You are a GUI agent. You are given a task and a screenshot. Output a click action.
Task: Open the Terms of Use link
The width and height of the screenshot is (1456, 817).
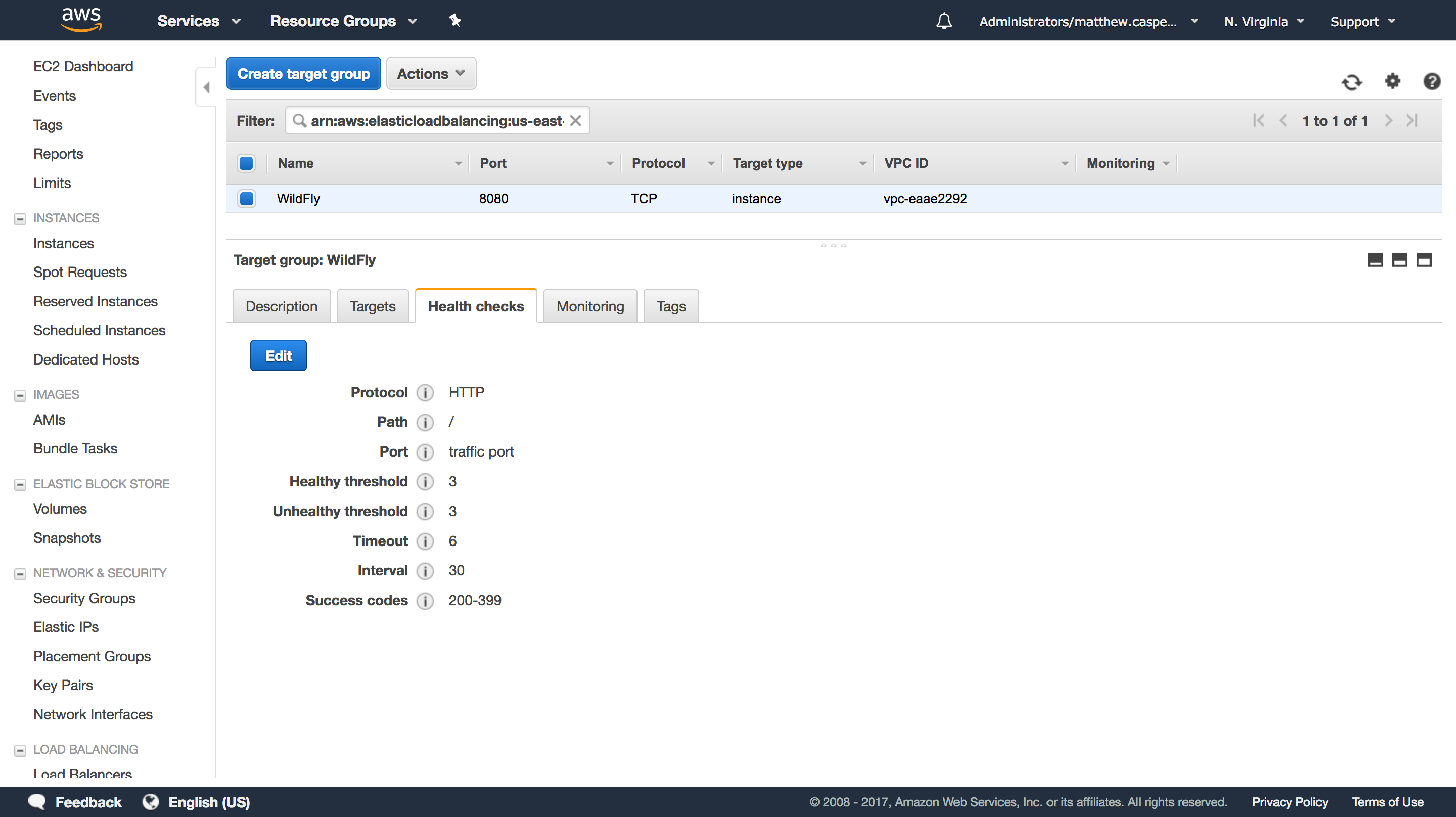pos(1388,802)
